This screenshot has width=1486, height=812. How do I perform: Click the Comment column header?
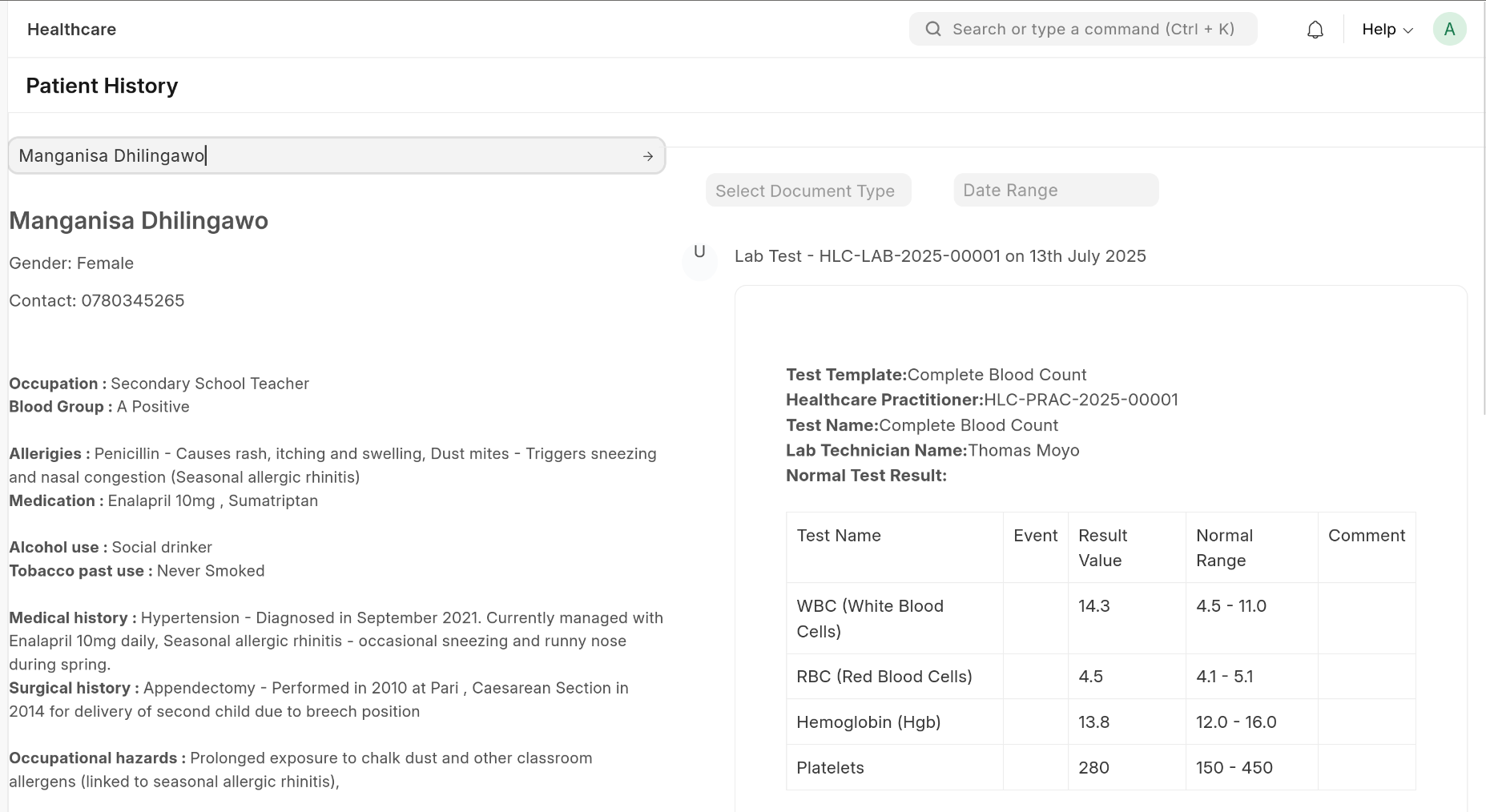pyautogui.click(x=1366, y=536)
